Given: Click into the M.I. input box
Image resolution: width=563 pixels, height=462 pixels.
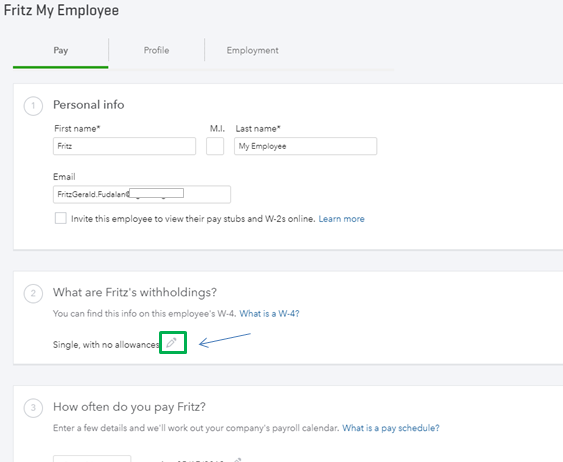Looking at the screenshot, I should click(x=215, y=146).
